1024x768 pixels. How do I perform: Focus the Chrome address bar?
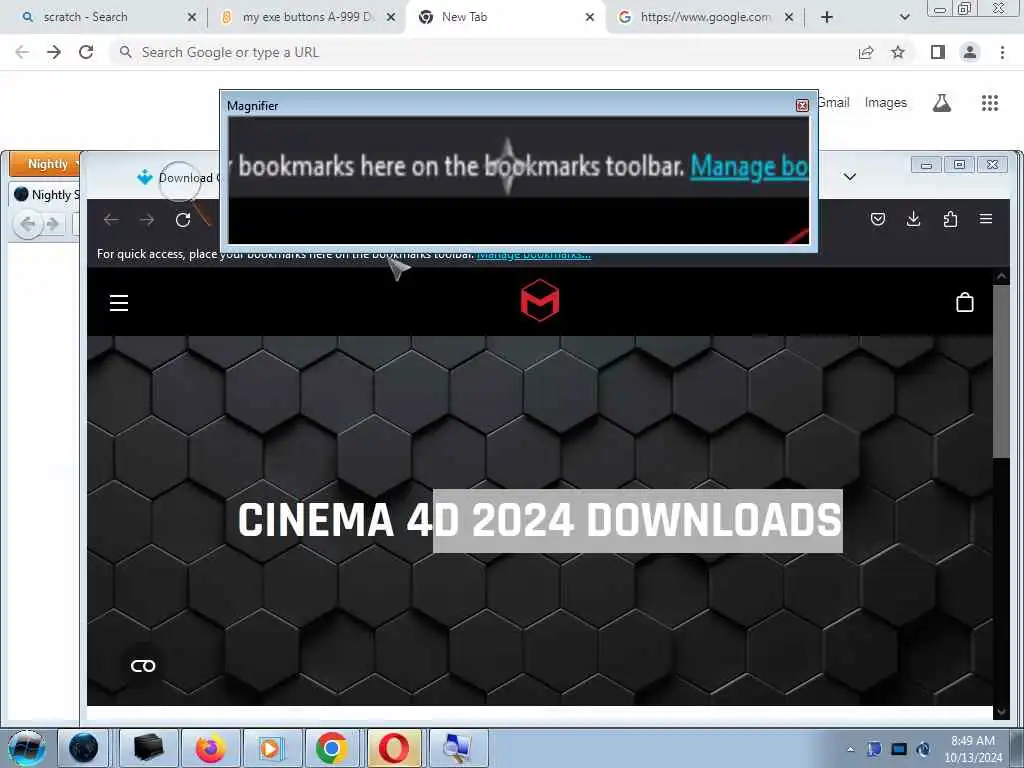483,52
